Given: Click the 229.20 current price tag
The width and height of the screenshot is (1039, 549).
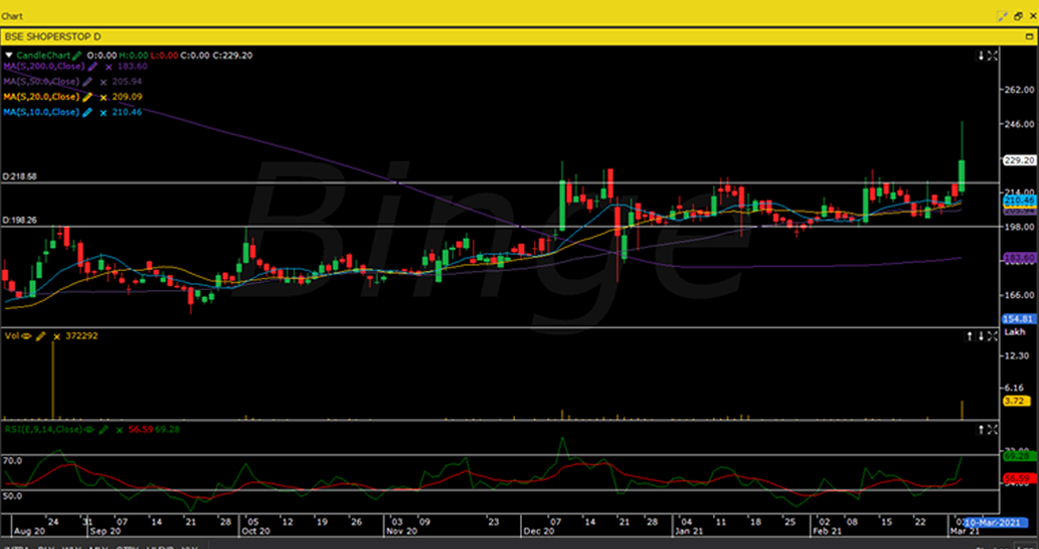Looking at the screenshot, I should pos(1020,160).
